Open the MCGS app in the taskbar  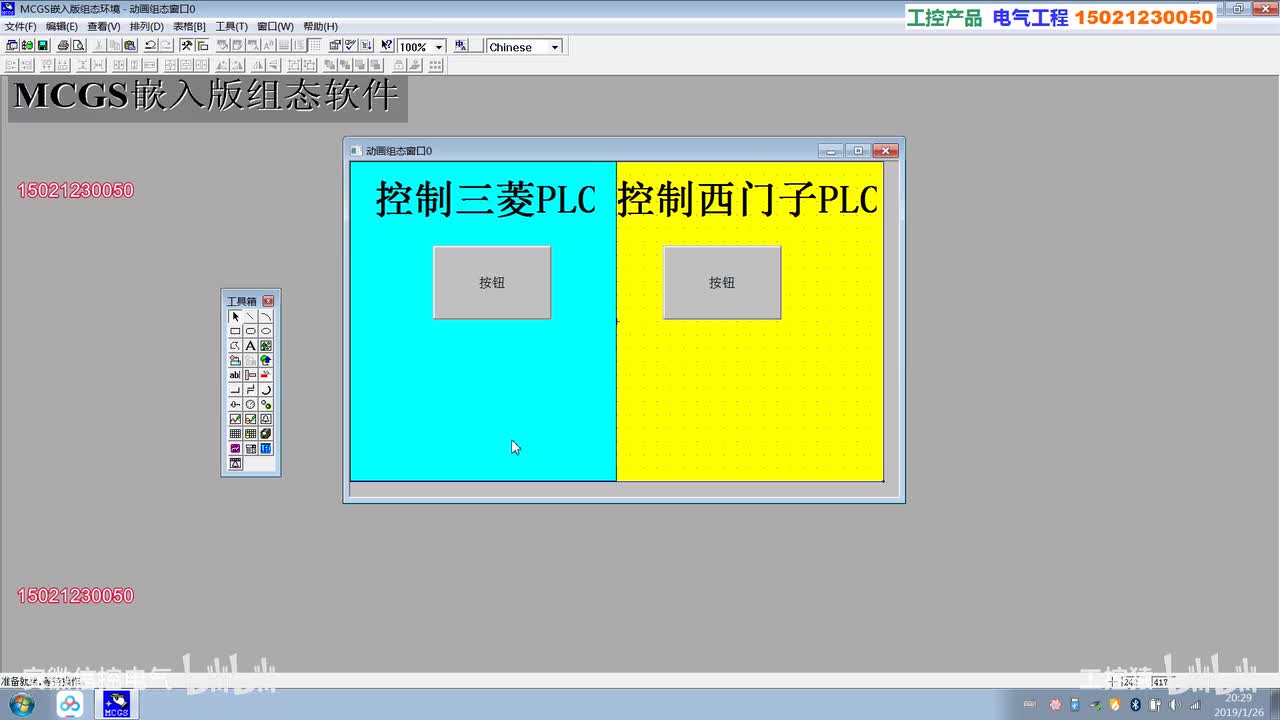[x=117, y=704]
